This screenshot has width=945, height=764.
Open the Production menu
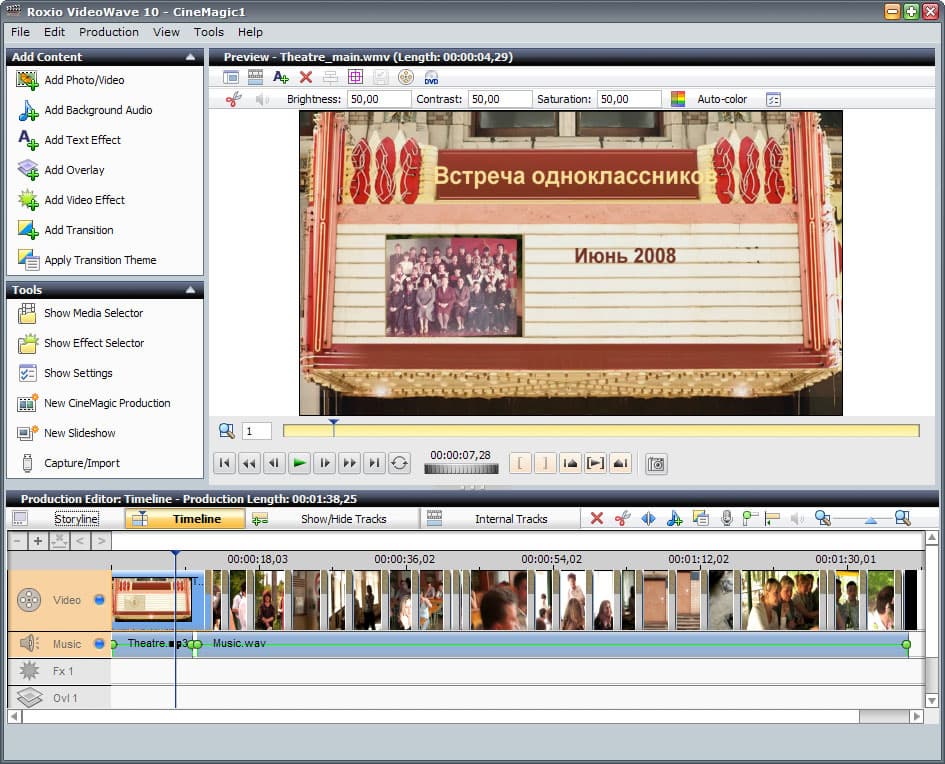click(x=109, y=32)
